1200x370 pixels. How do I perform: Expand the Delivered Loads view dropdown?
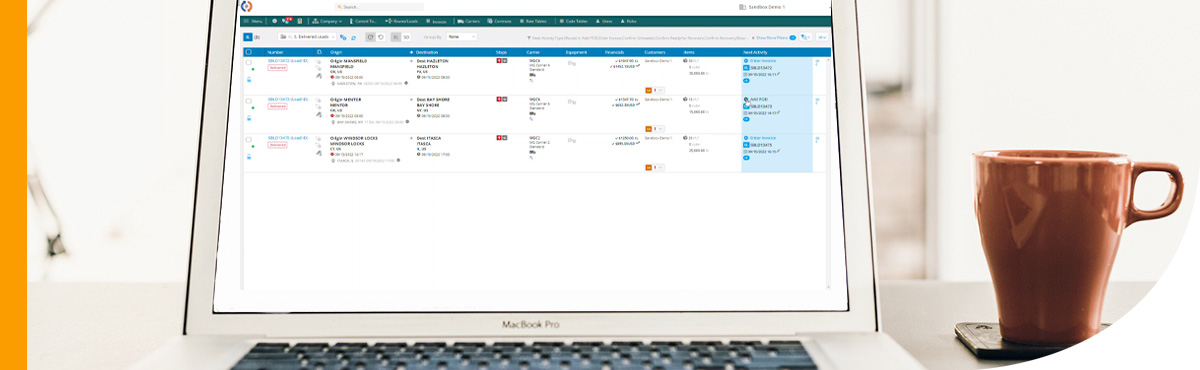[307, 37]
